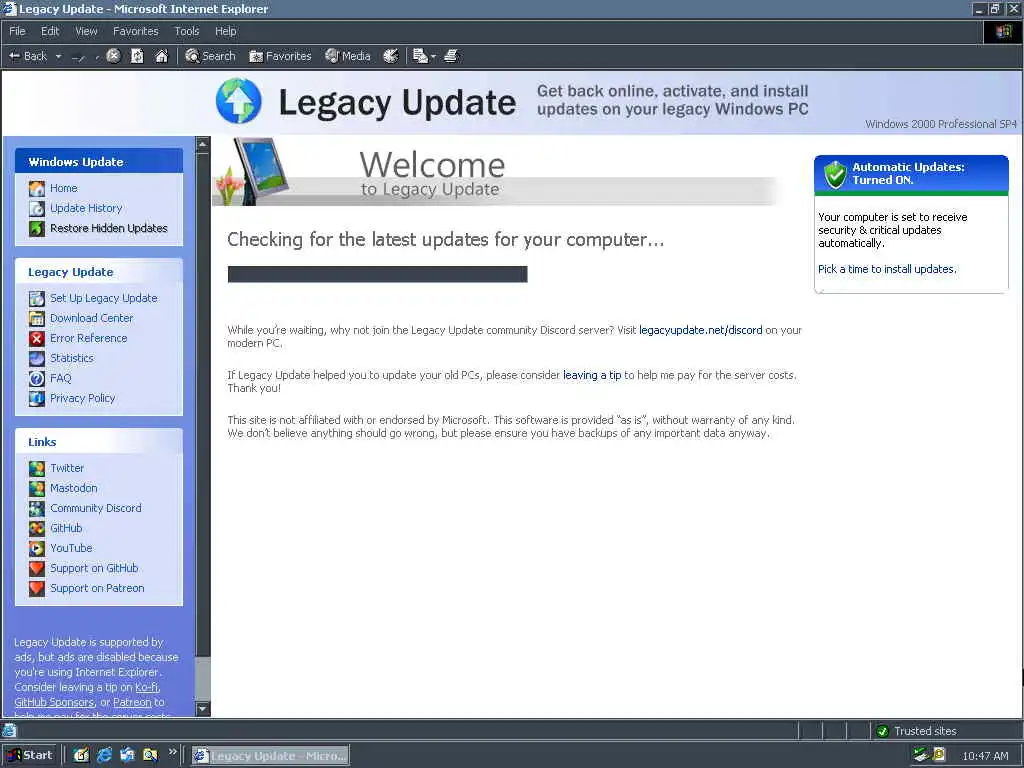The height and width of the screenshot is (768, 1024).
Task: Click the Mail toolbar icon
Action: click(x=420, y=56)
